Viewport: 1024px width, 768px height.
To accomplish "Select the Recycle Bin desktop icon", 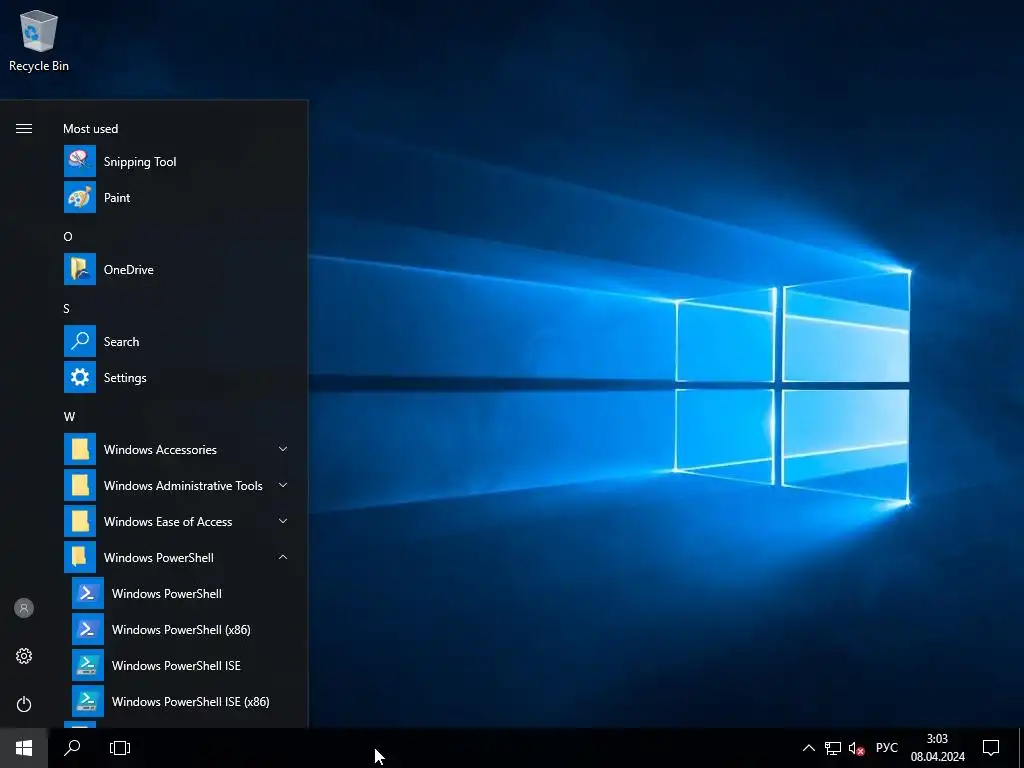I will click(x=39, y=40).
